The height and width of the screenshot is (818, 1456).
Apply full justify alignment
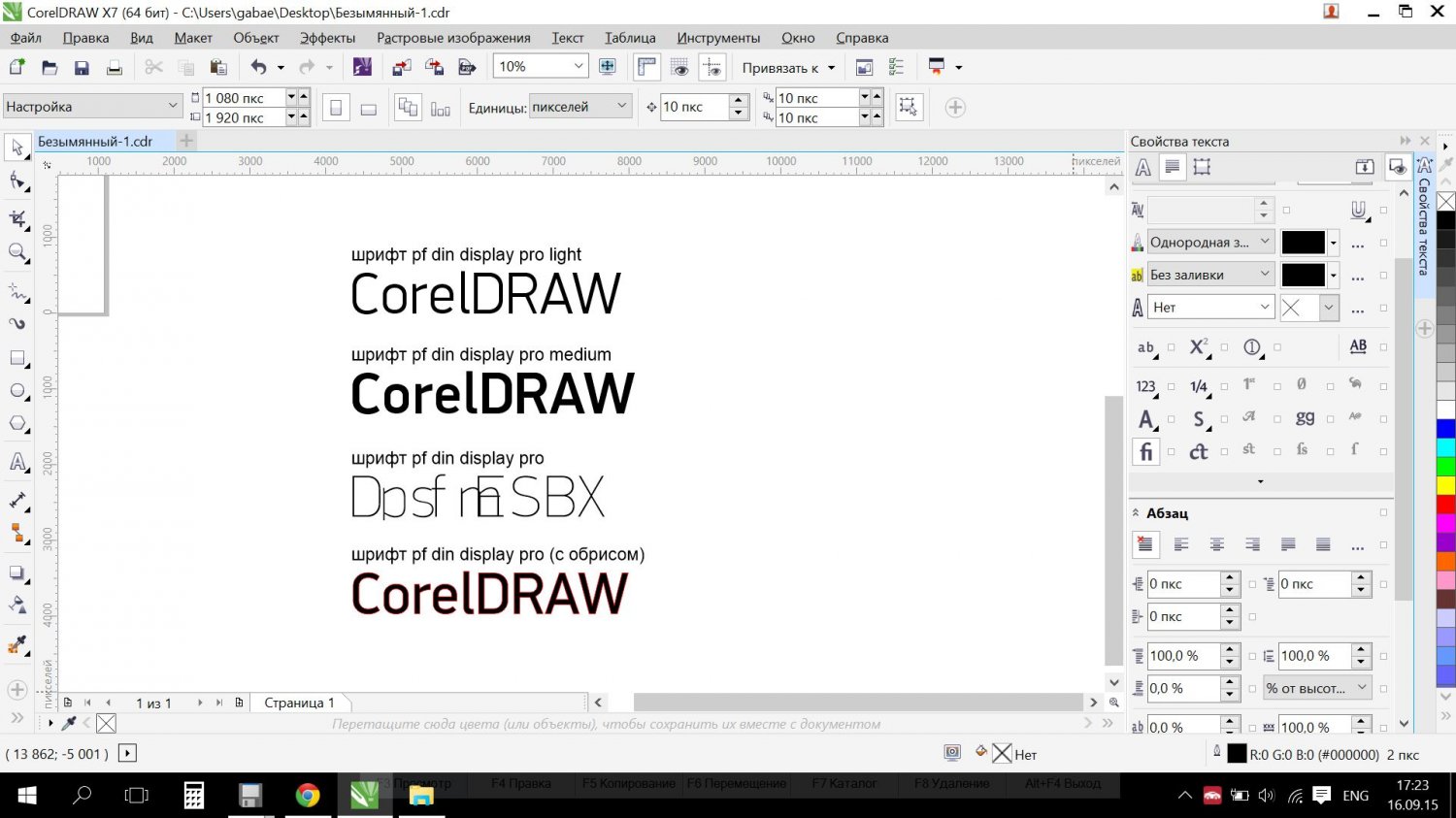coord(1288,544)
